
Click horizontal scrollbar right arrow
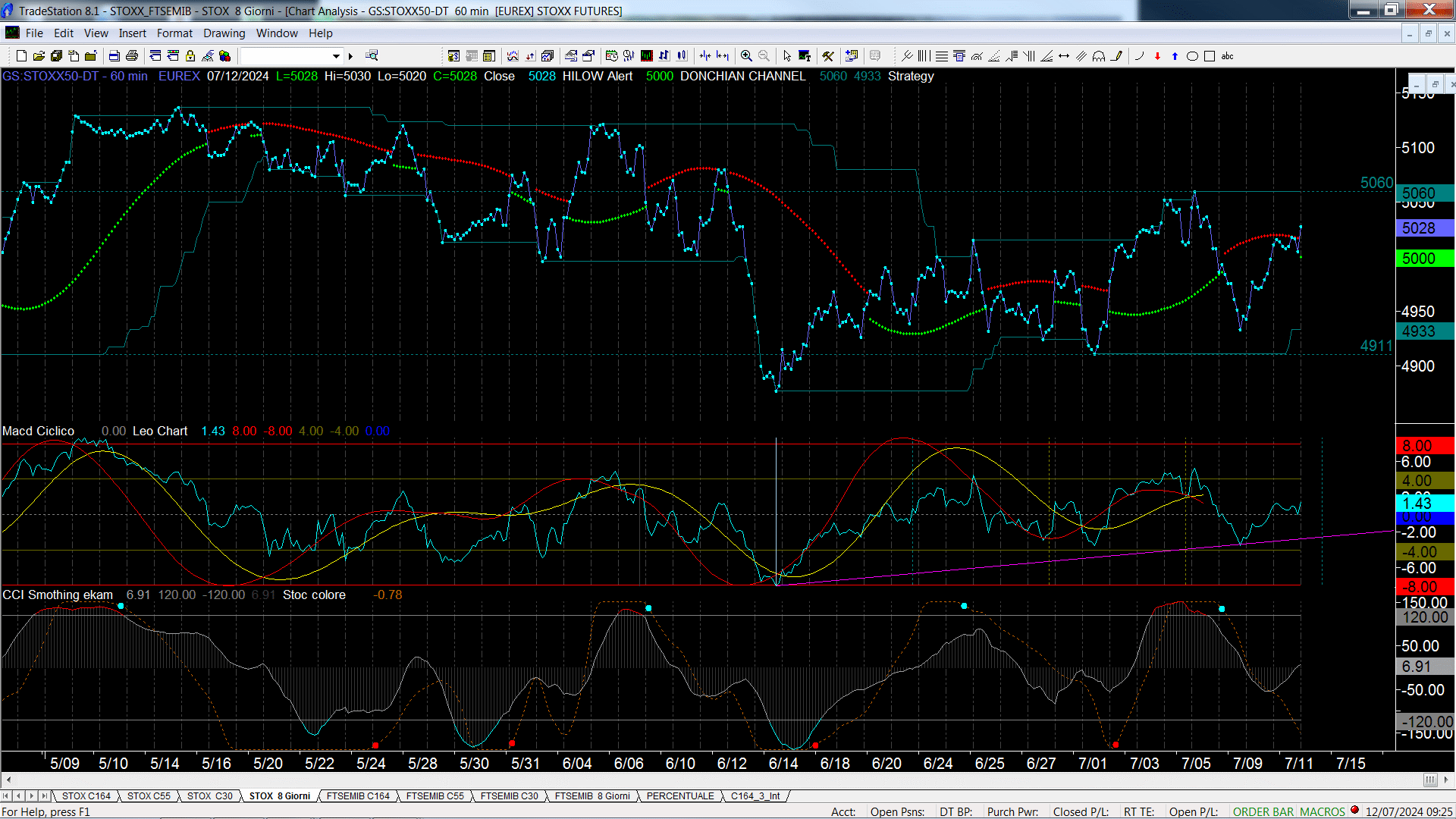1447,780
